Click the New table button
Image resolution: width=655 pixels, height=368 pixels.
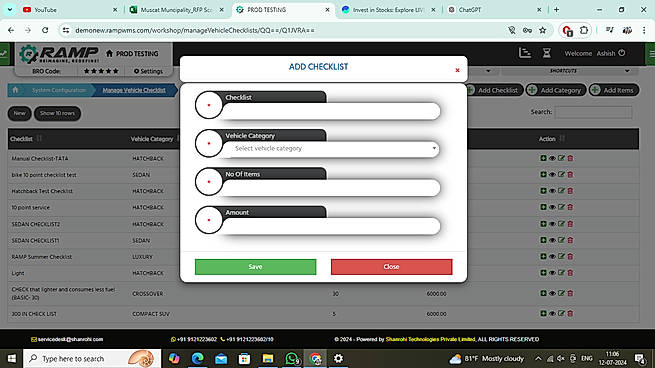(19, 113)
